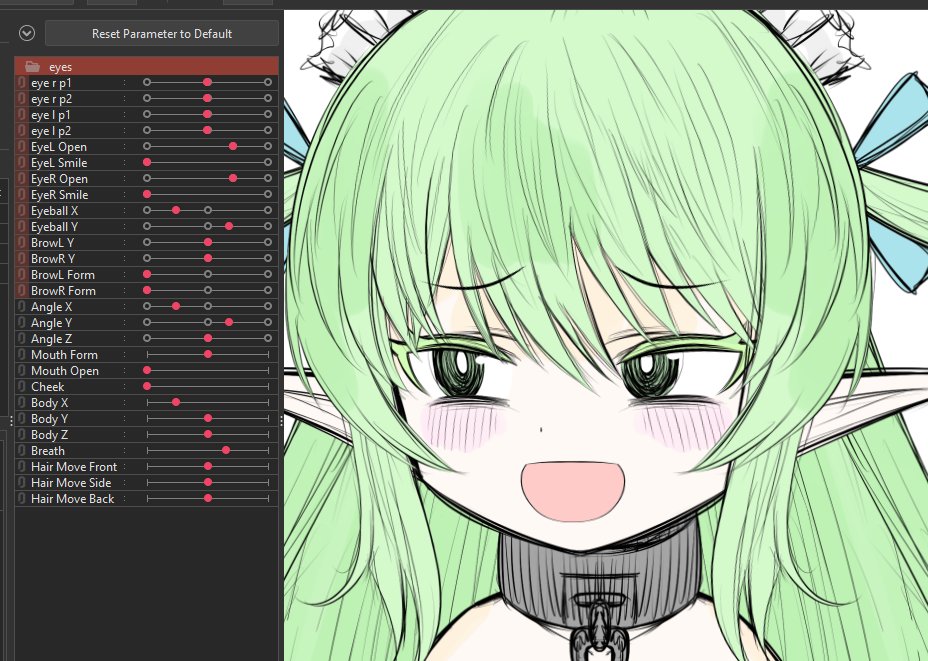The image size is (928, 661).
Task: Click the right end key point of eye r p1
Action: (x=268, y=82)
